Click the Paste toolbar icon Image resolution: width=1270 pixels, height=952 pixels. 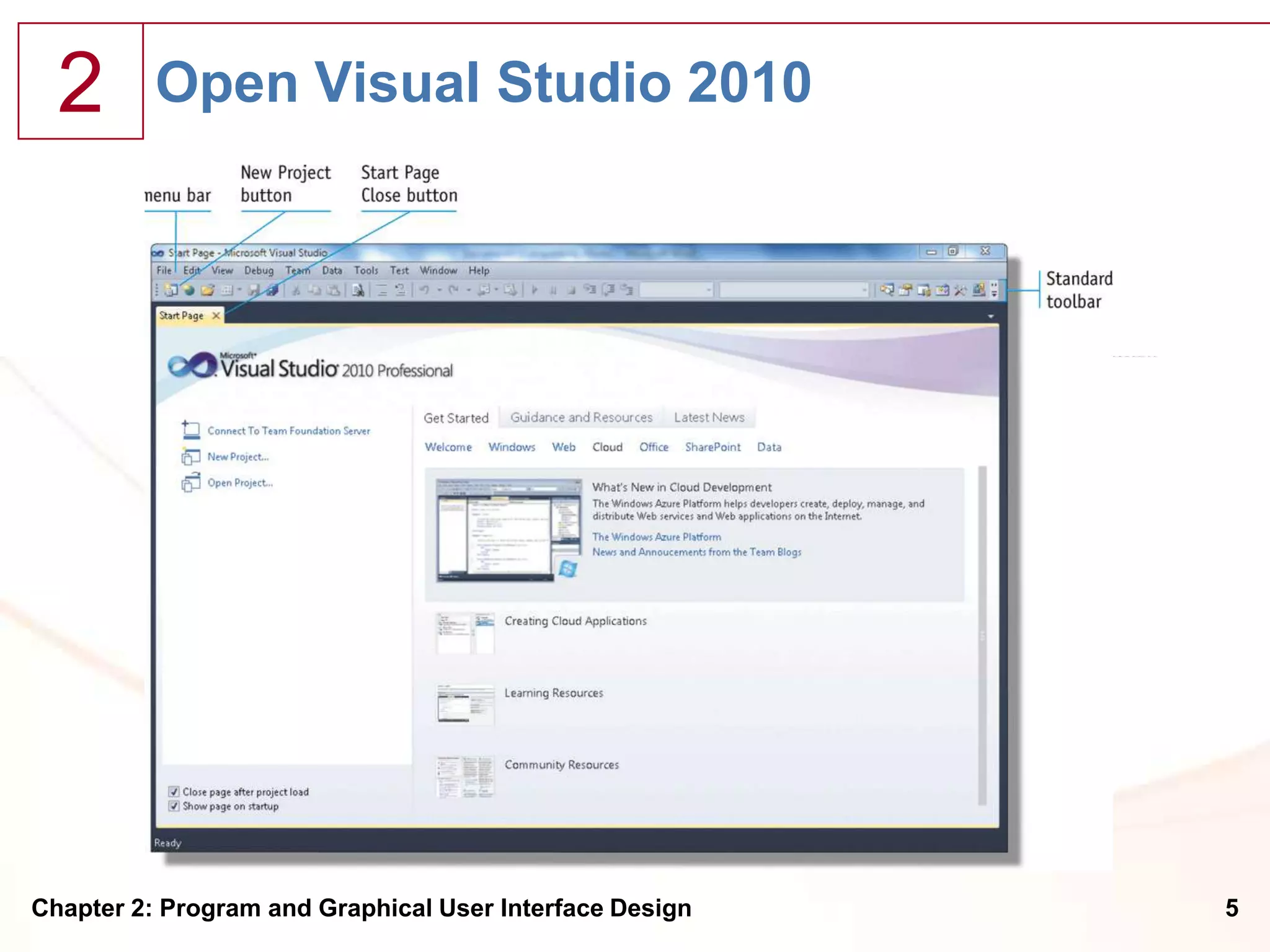click(334, 290)
